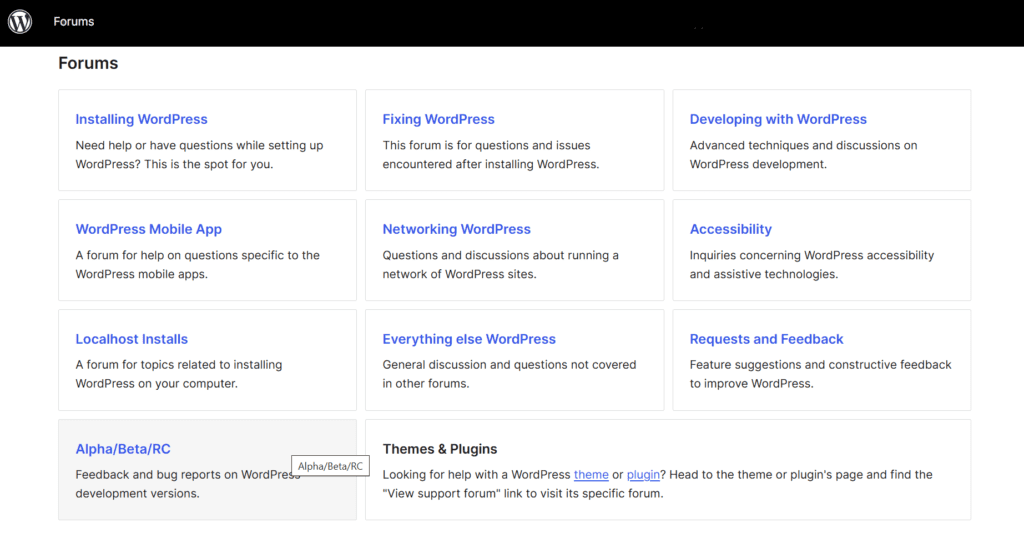Visit the Networking WordPress forum
The width and height of the screenshot is (1024, 533).
pyautogui.click(x=456, y=229)
